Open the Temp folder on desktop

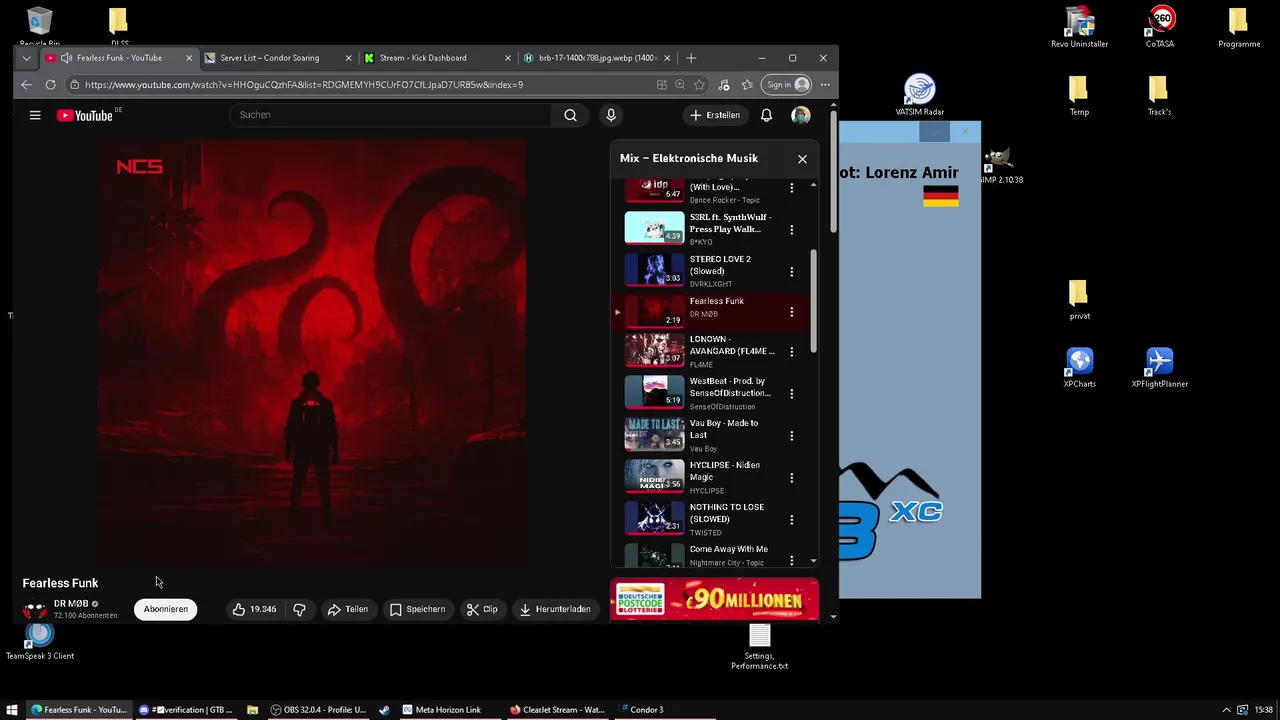coord(1079,95)
